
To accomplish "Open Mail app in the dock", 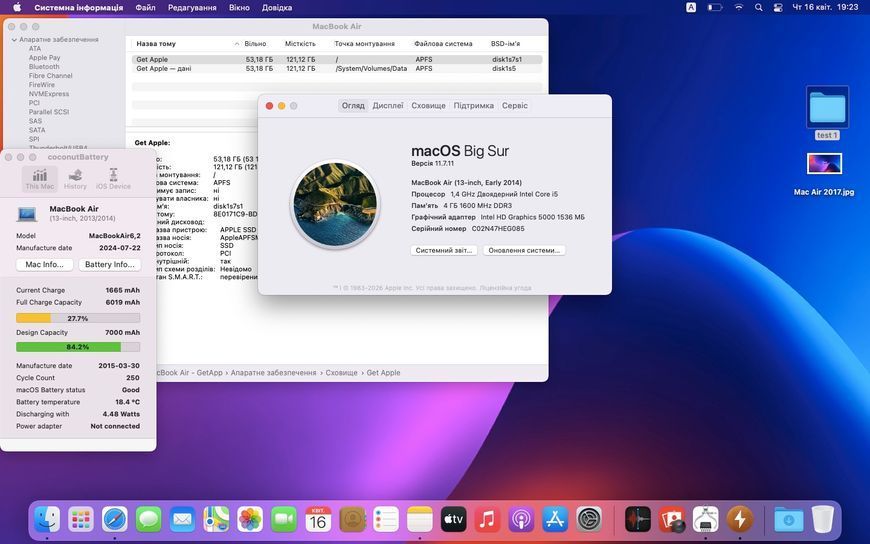I will click(x=183, y=520).
